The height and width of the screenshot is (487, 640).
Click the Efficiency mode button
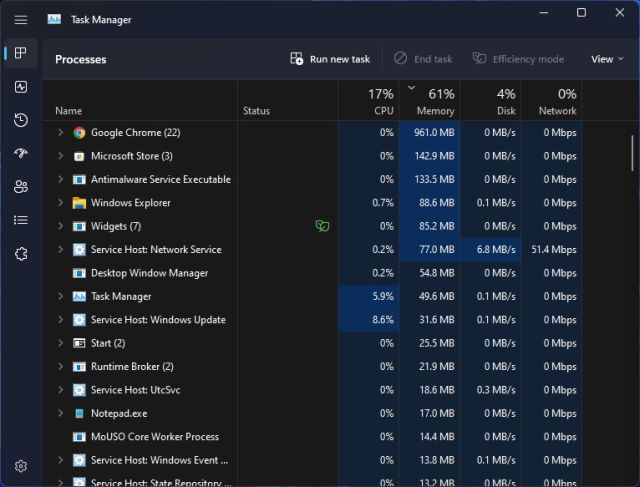click(x=518, y=59)
